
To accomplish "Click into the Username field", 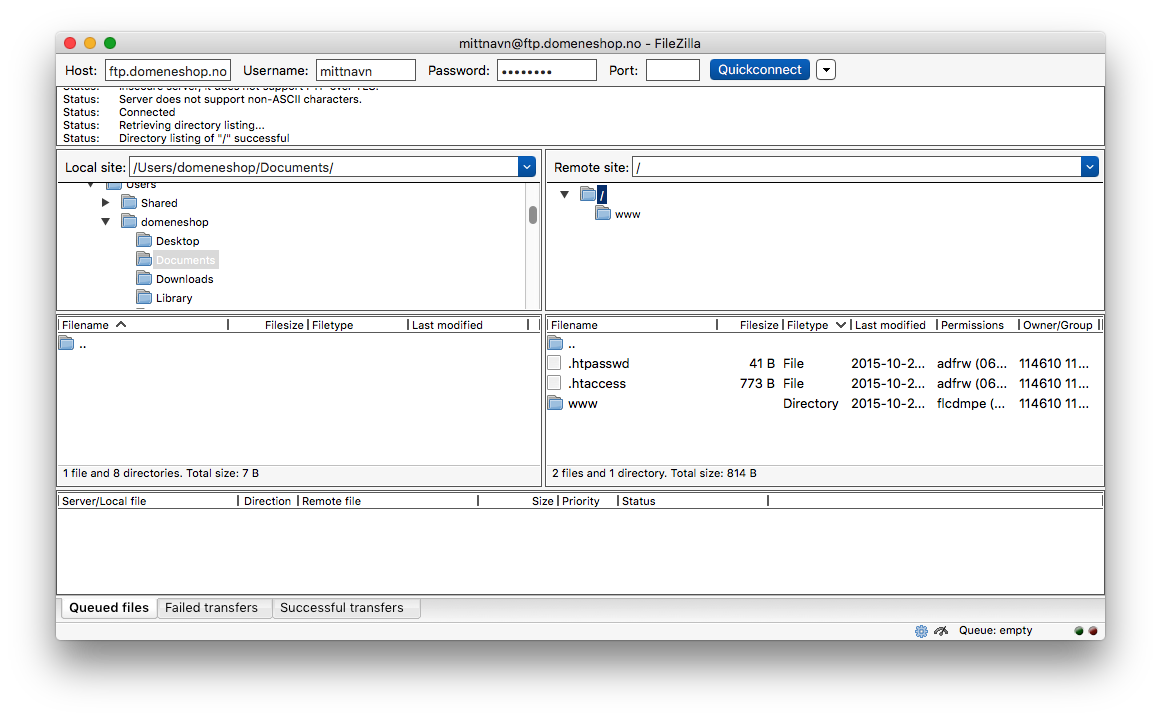I will tap(366, 70).
